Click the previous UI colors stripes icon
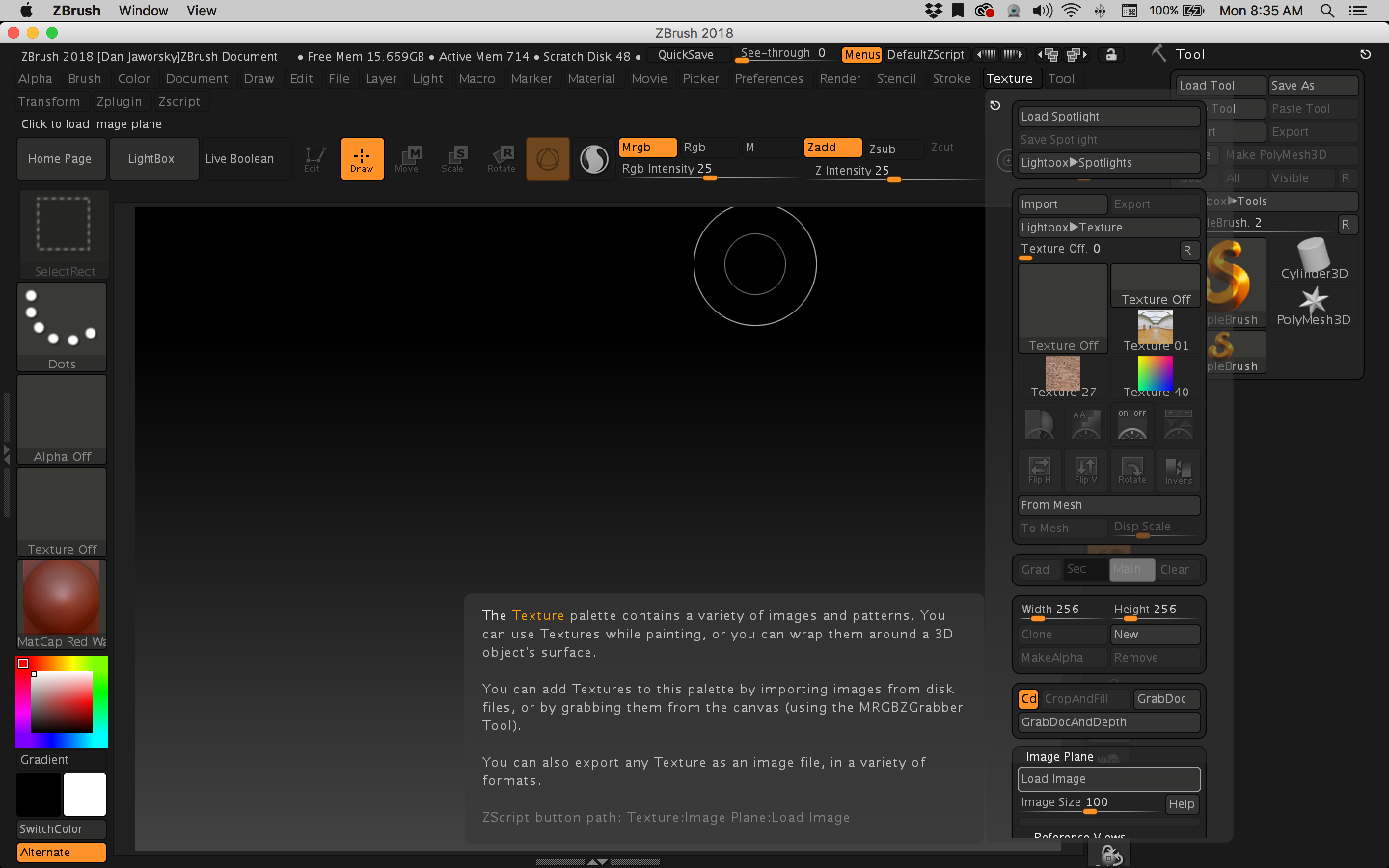Image resolution: width=1389 pixels, height=868 pixels. point(986,54)
